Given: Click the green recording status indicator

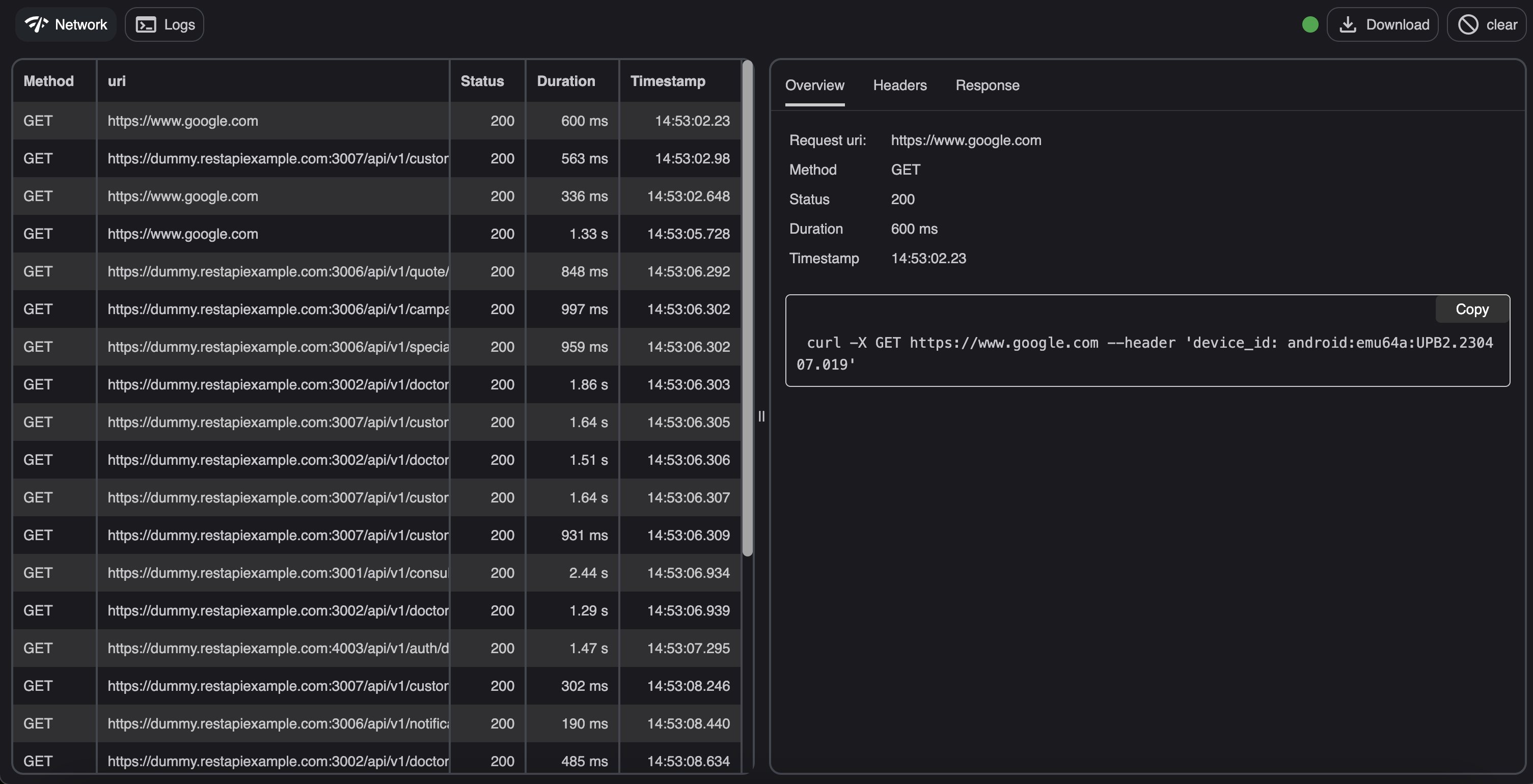Looking at the screenshot, I should (1310, 24).
